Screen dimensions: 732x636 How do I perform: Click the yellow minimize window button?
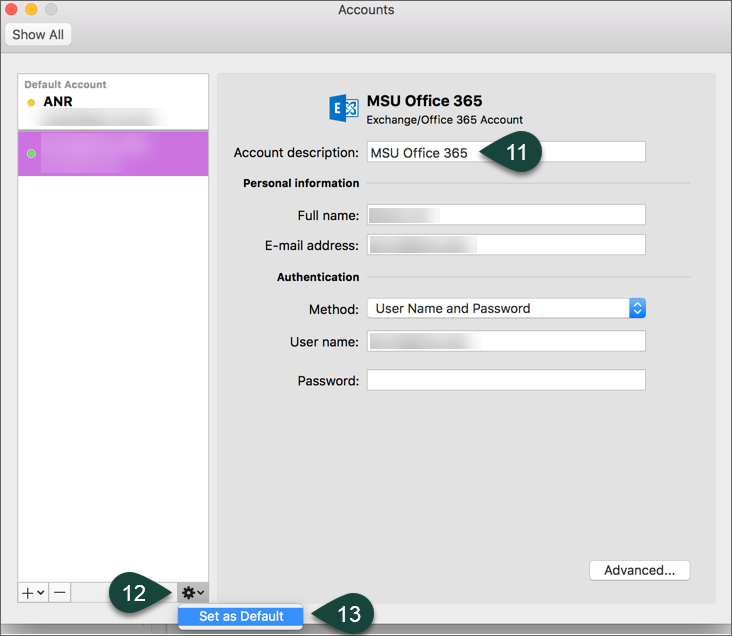point(31,10)
